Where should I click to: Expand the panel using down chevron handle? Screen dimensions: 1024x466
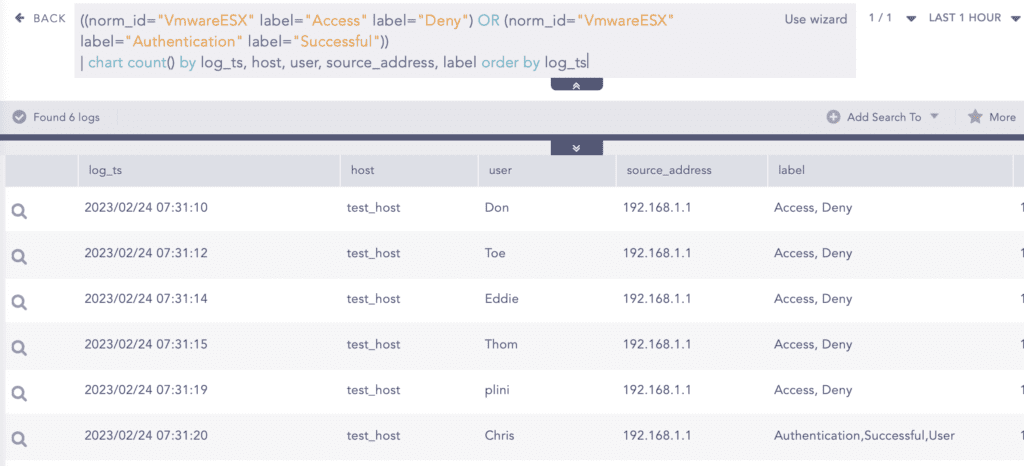pos(576,148)
